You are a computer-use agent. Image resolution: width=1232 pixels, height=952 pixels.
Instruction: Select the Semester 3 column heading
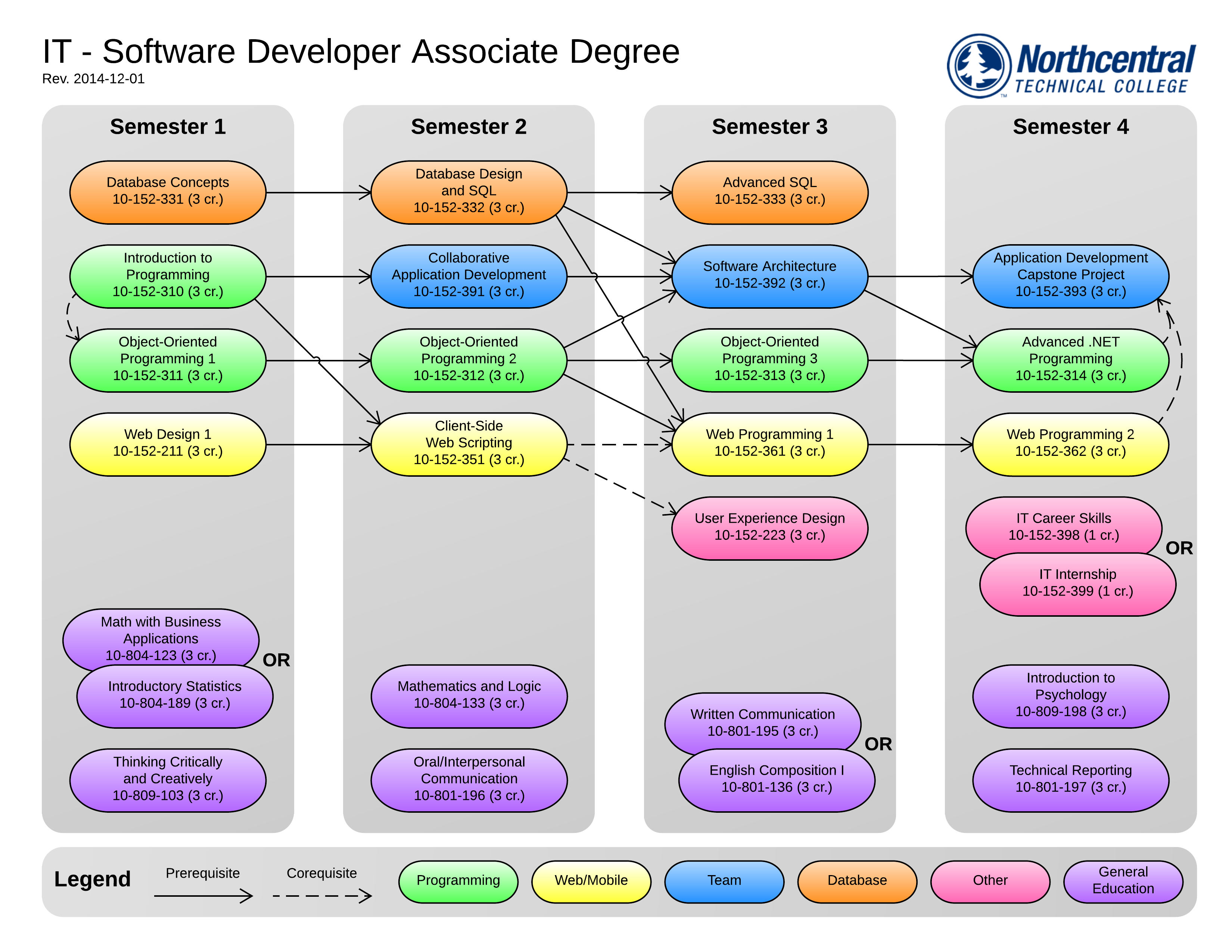pyautogui.click(x=769, y=127)
